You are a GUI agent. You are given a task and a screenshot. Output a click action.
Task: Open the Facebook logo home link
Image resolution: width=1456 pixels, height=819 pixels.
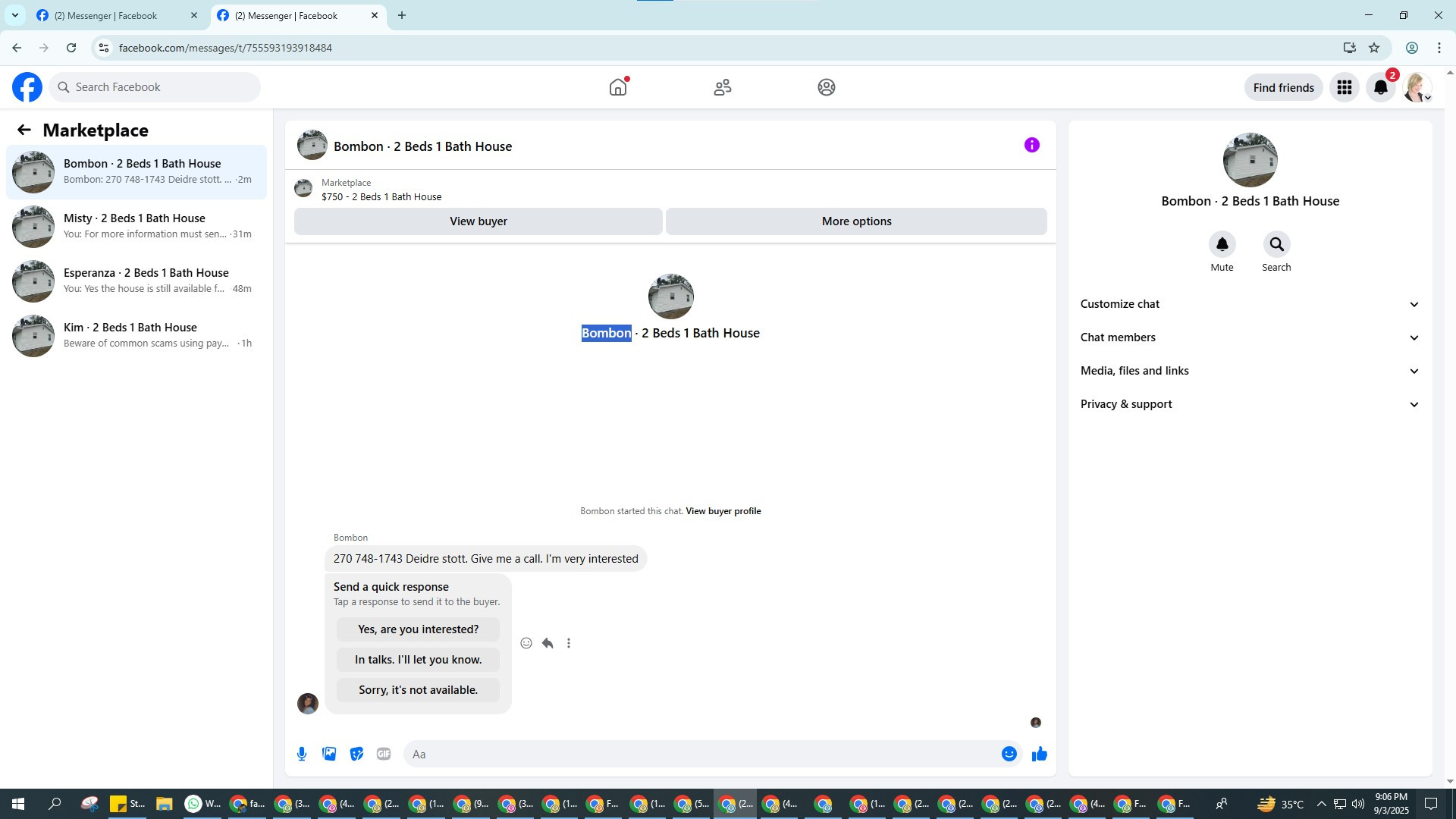click(x=27, y=87)
